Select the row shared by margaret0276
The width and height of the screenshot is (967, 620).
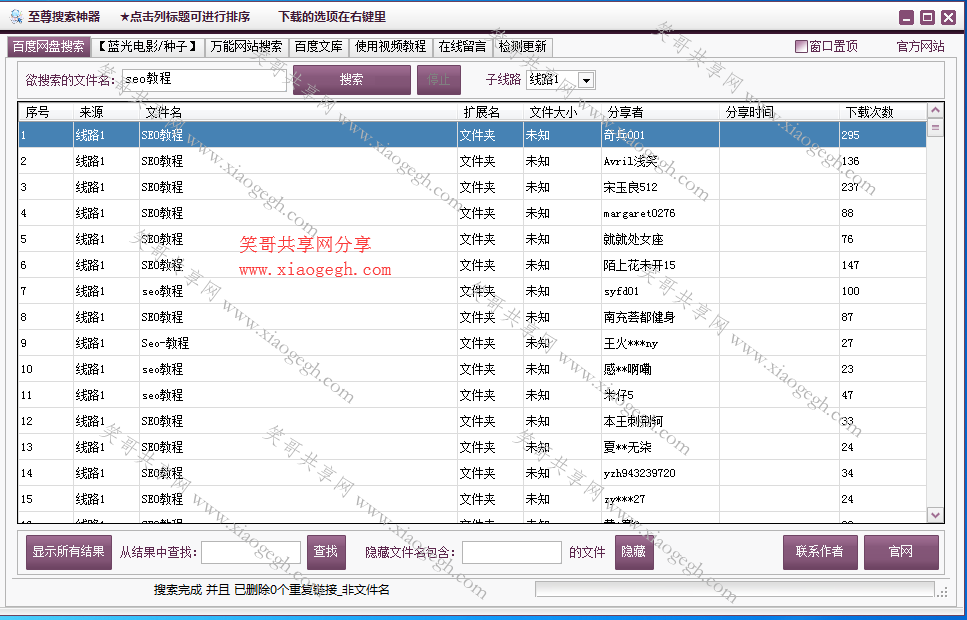[472, 213]
